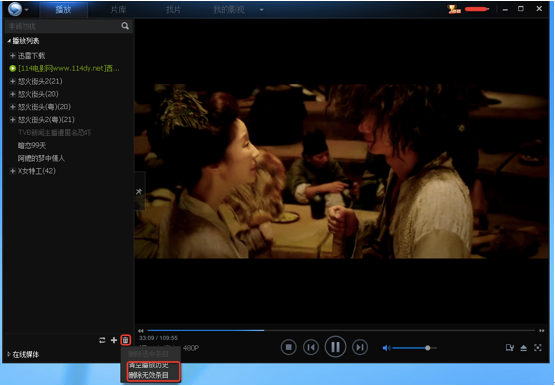Expand the 怒火街头2(21) group

[12, 81]
